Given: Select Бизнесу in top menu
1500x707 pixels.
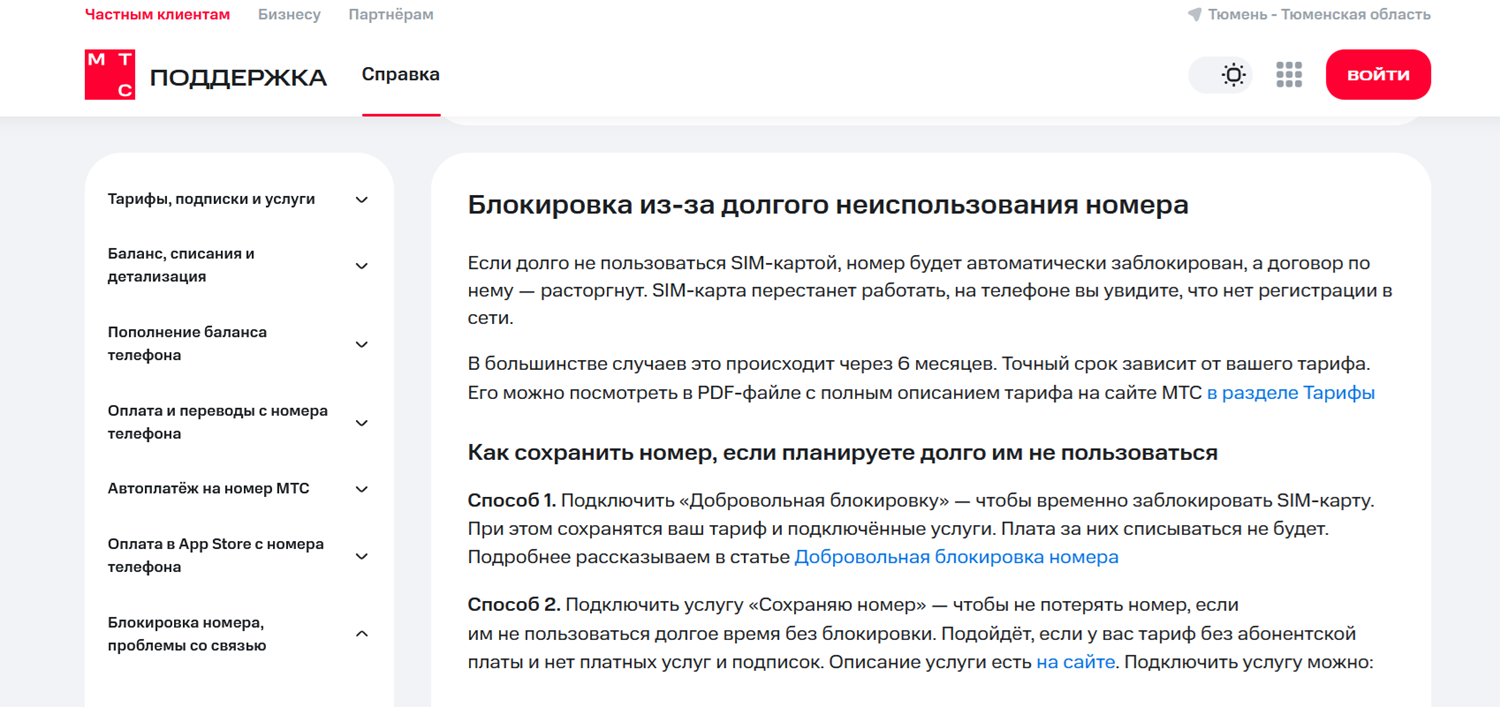Looking at the screenshot, I should pos(289,15).
